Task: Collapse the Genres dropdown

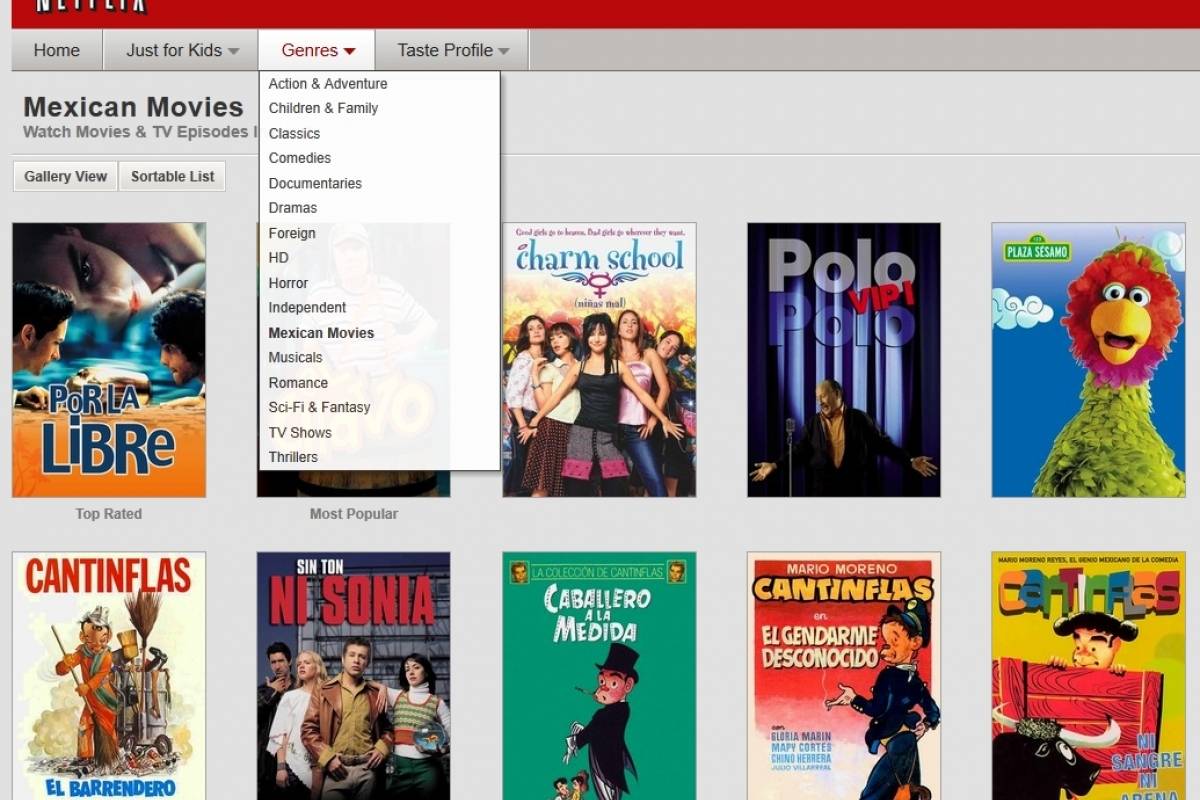Action: click(317, 50)
